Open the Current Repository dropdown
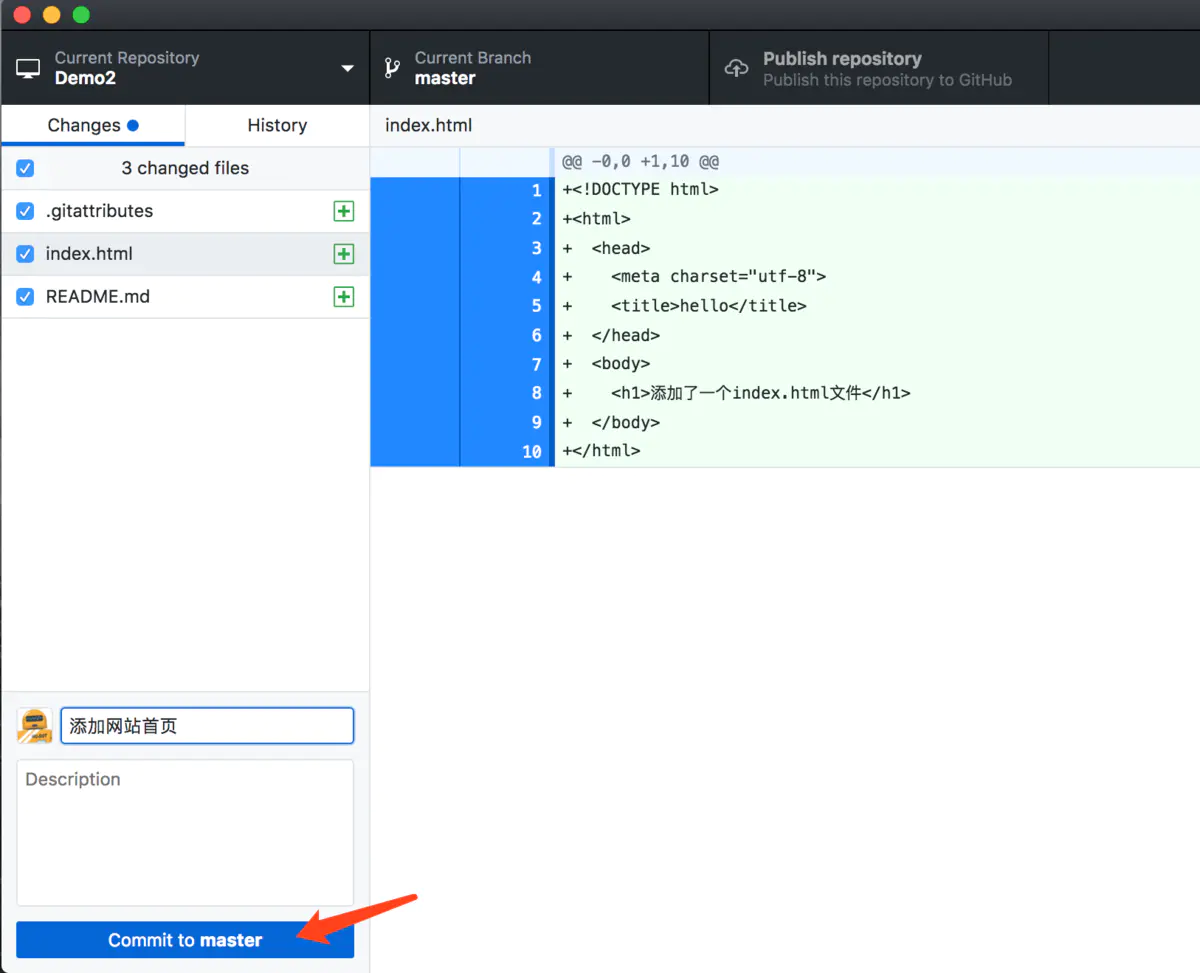The width and height of the screenshot is (1200, 973). pos(347,67)
